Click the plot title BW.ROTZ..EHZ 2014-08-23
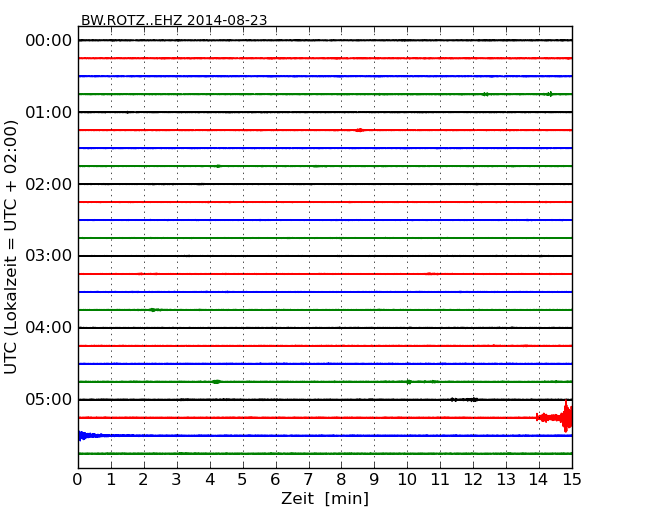The image size is (650, 520). (x=174, y=20)
